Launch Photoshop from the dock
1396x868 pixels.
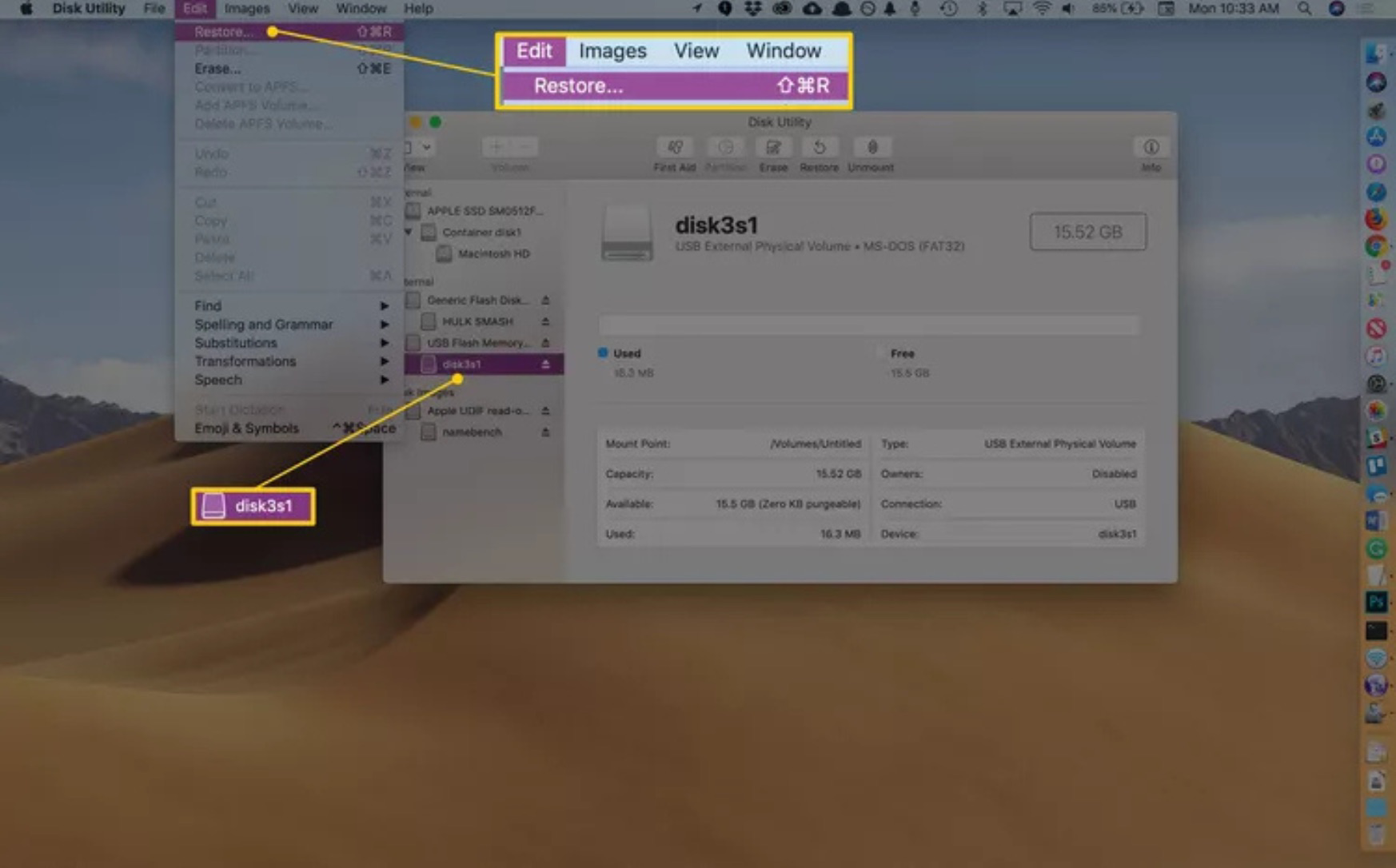click(1377, 602)
